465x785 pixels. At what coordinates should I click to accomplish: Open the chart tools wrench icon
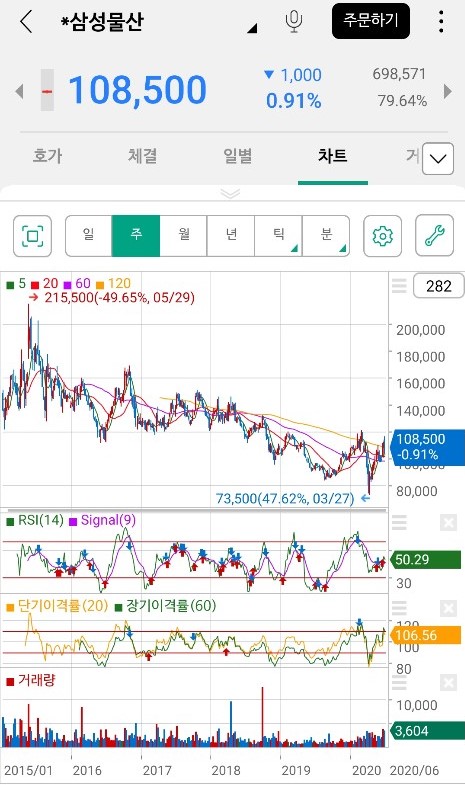click(434, 236)
